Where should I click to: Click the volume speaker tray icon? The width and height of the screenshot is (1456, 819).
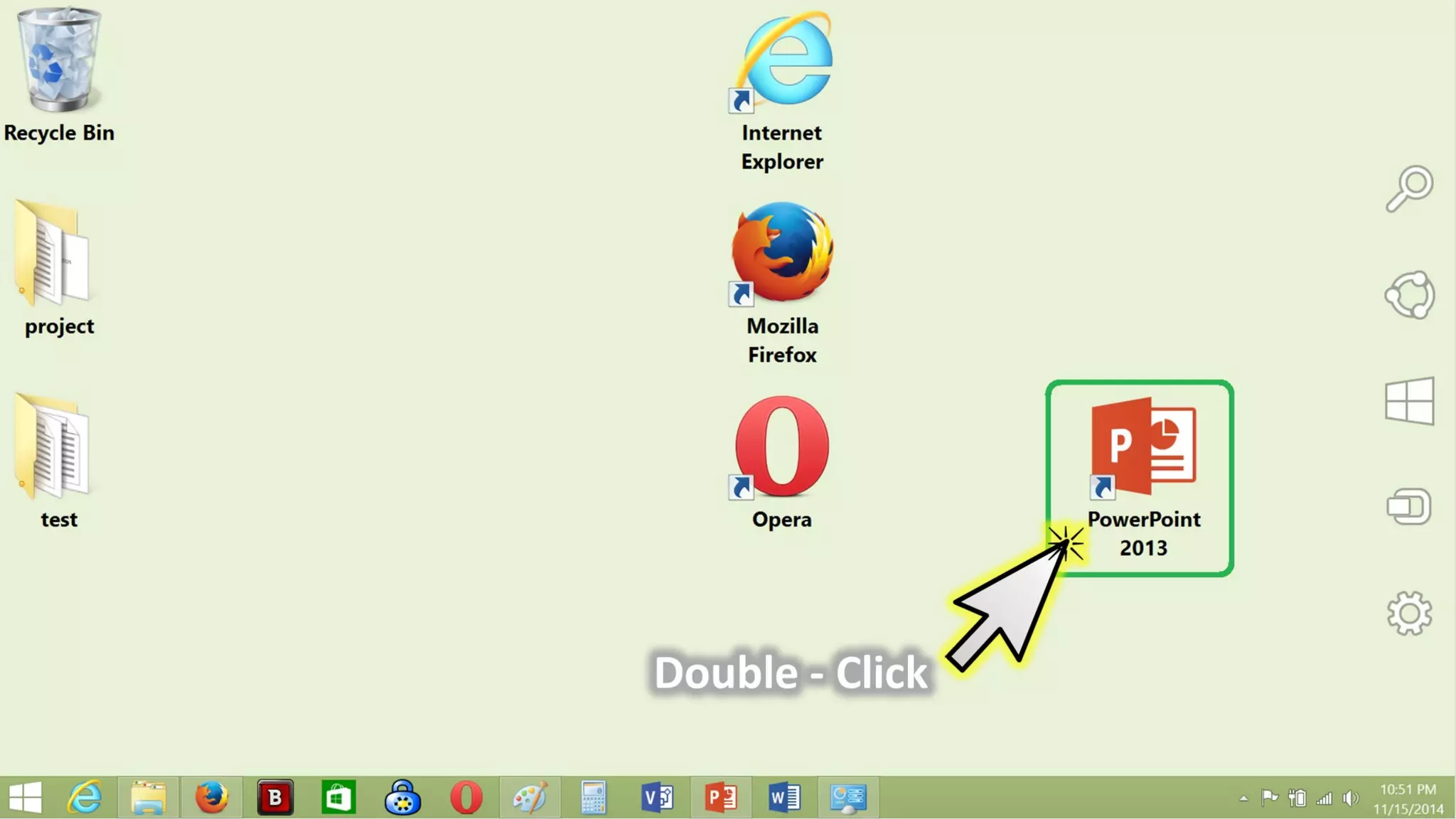[x=1350, y=798]
